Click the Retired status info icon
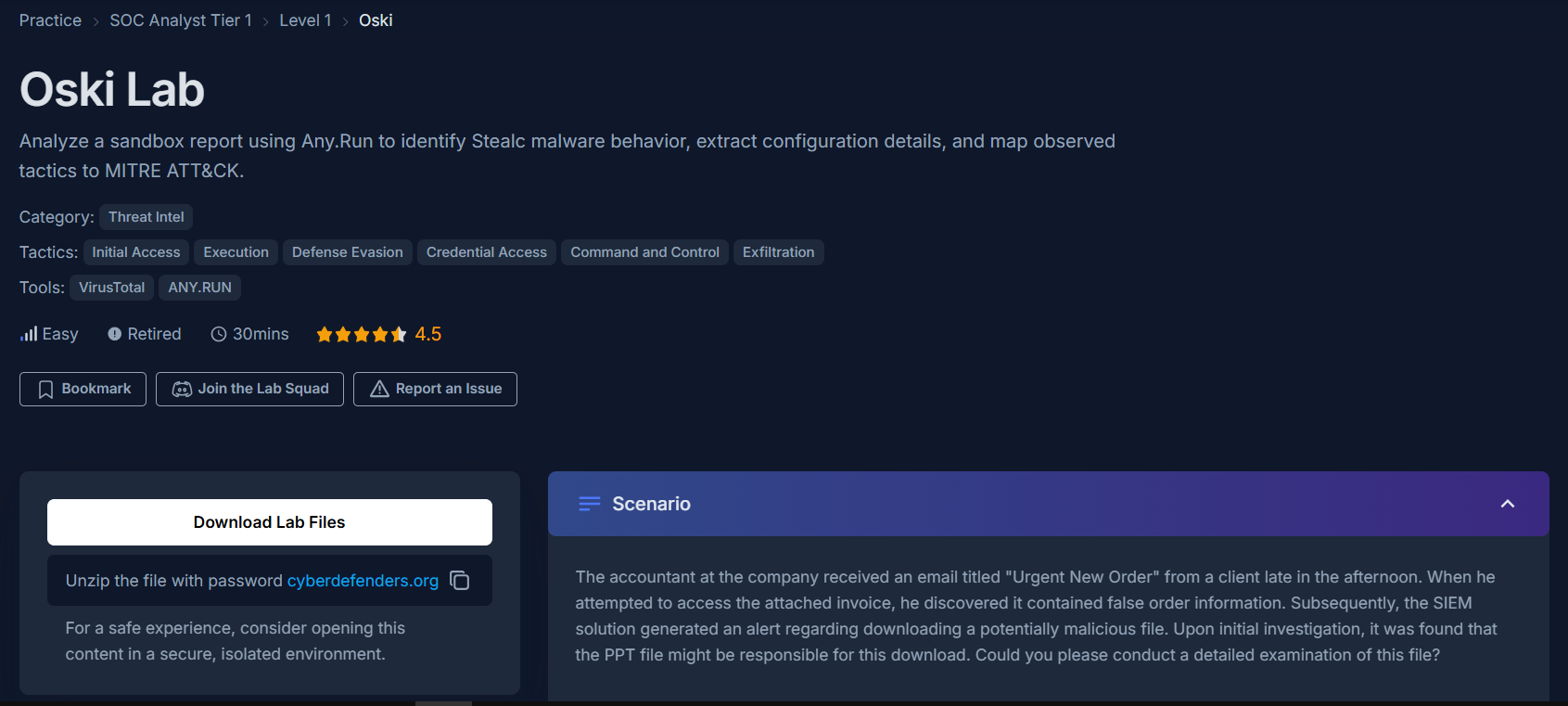The image size is (1568, 706). pos(114,334)
